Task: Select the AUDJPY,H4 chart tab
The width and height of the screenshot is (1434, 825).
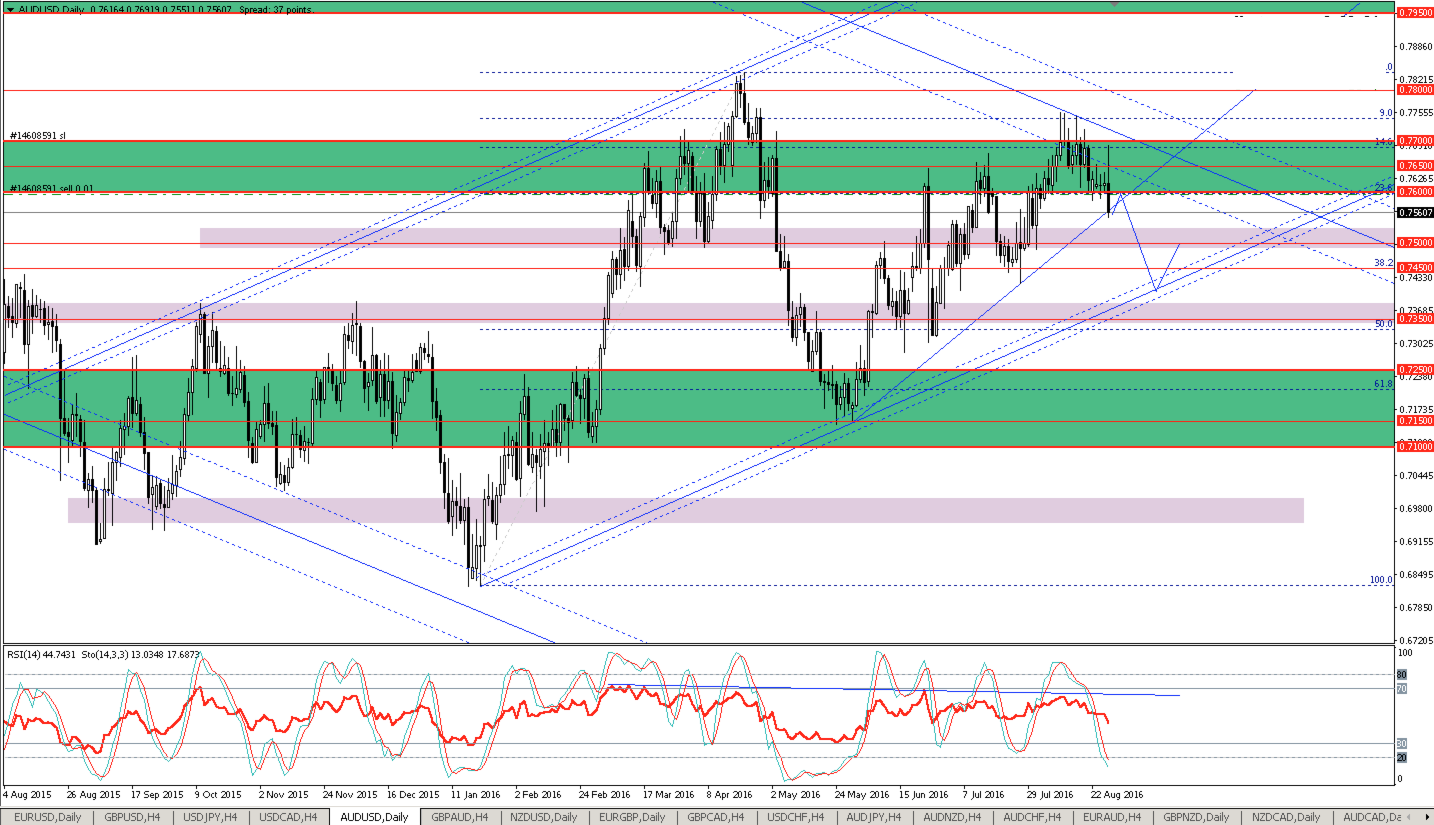Action: 876,817
